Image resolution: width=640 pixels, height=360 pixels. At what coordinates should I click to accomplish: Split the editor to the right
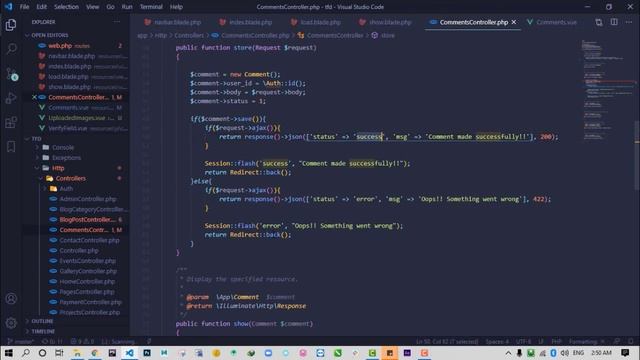click(614, 22)
